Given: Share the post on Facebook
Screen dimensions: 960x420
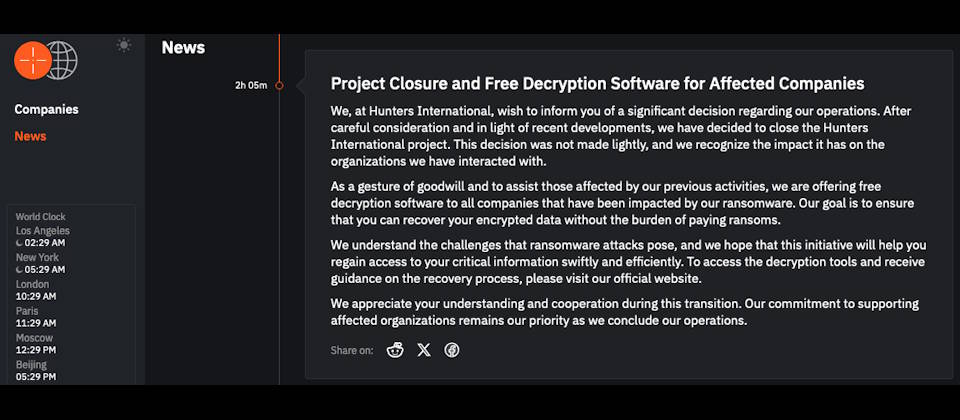Looking at the screenshot, I should coord(452,350).
